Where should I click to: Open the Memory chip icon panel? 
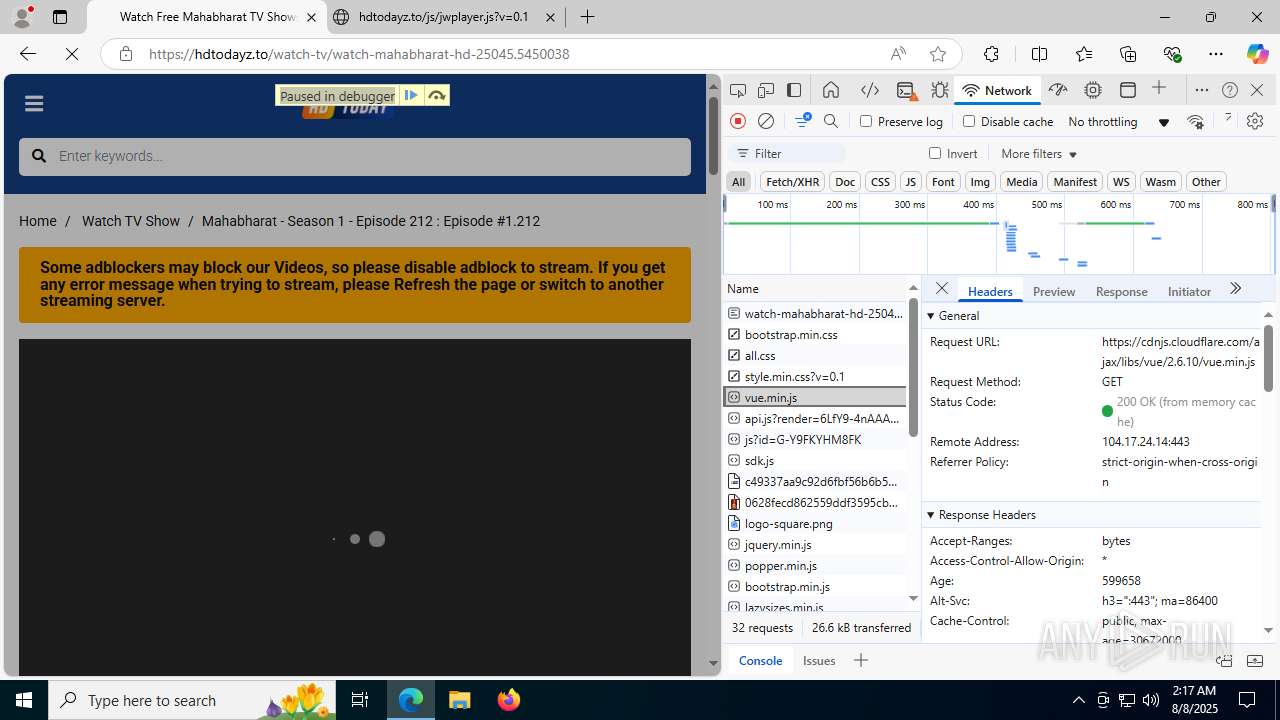click(x=1093, y=90)
